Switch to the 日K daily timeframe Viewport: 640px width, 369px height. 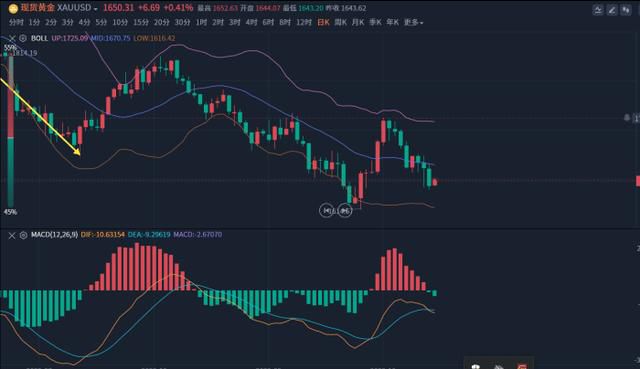[323, 22]
